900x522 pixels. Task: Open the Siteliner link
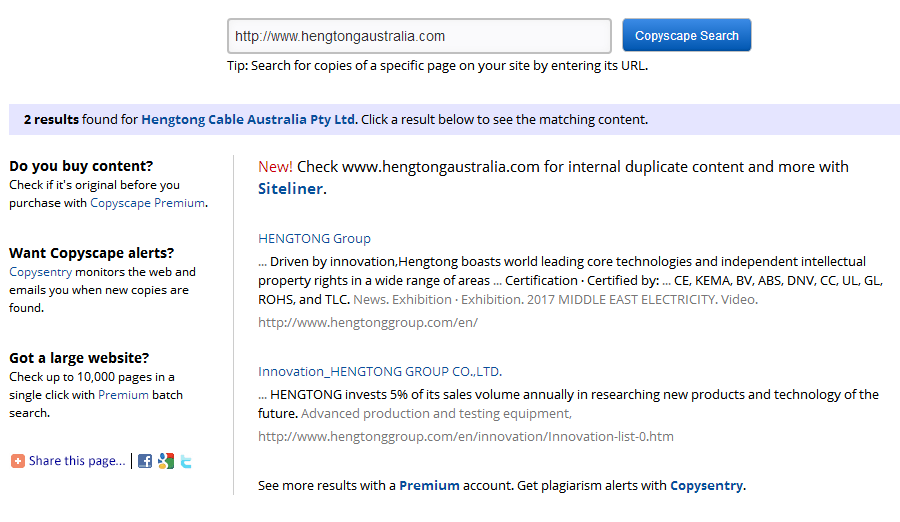click(x=290, y=188)
